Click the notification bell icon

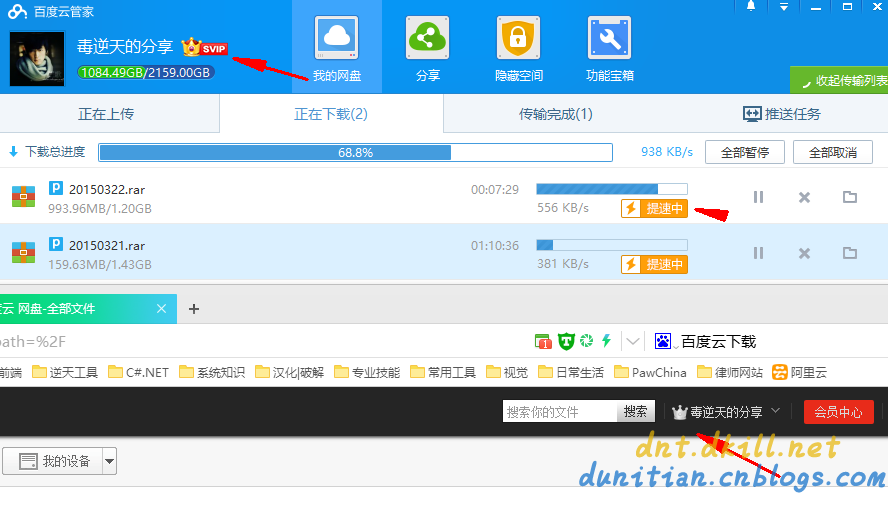(x=751, y=6)
